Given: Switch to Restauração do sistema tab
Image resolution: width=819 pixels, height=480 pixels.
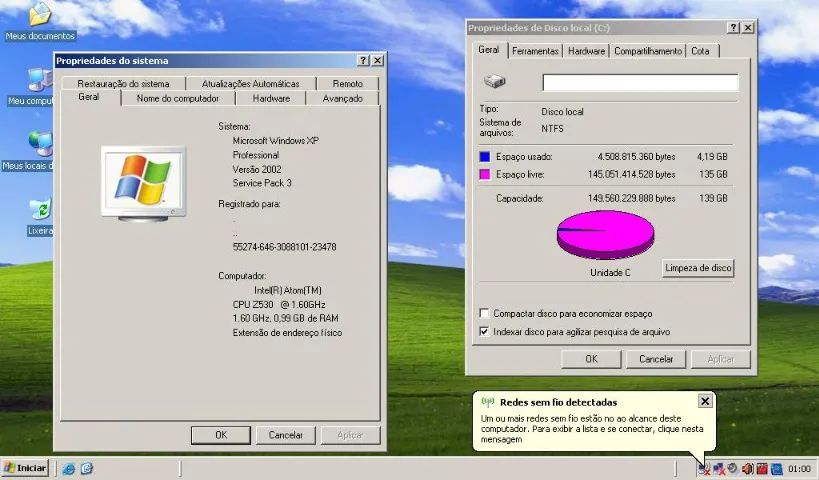Looking at the screenshot, I should 123,84.
